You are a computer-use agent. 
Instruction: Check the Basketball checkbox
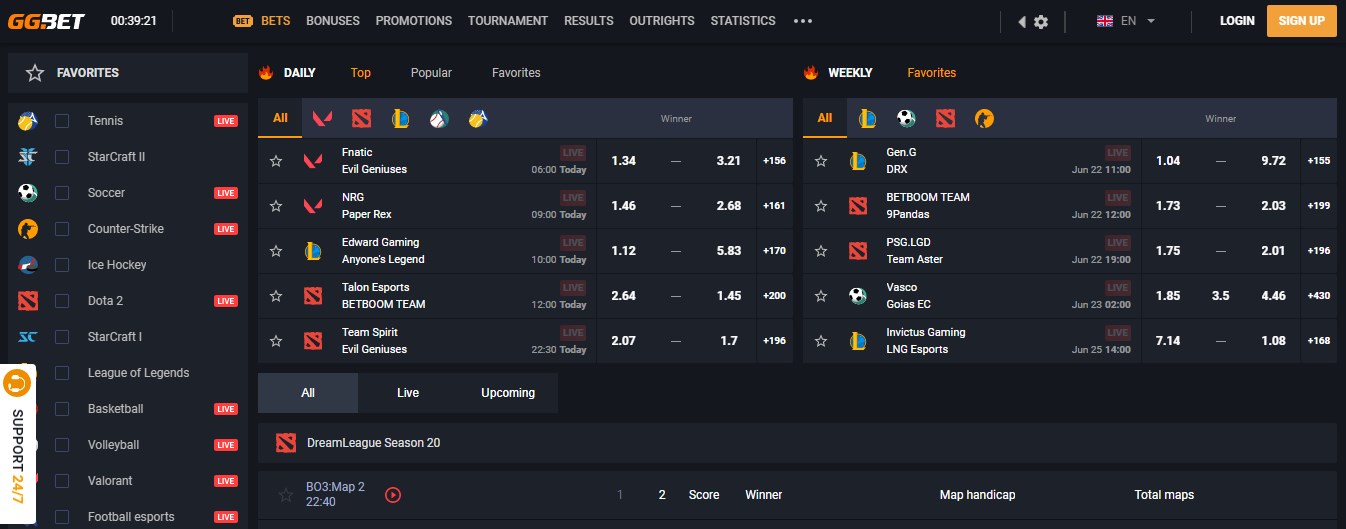(x=62, y=409)
